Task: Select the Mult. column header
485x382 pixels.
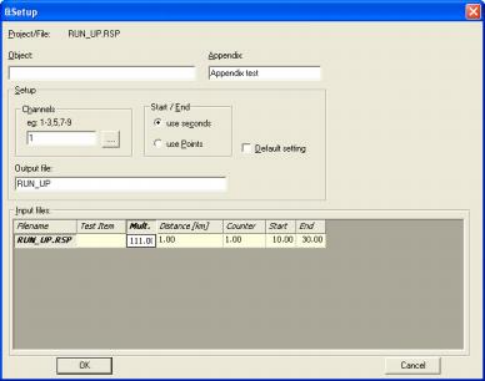Action: (141, 226)
